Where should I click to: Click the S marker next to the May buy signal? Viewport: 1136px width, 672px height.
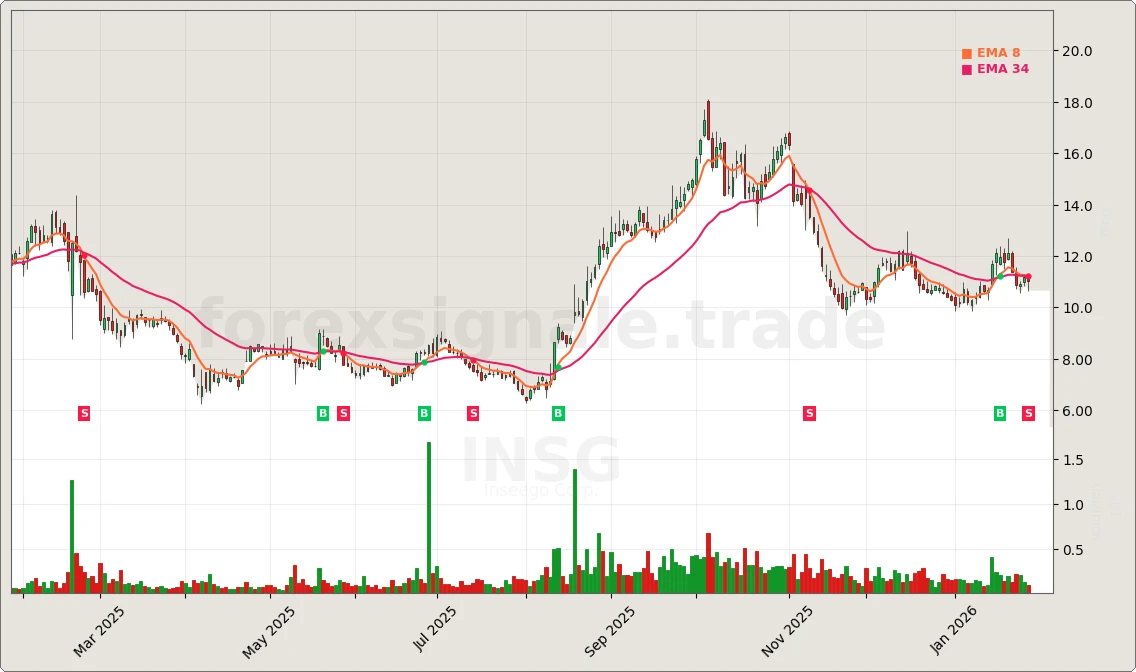[x=343, y=413]
